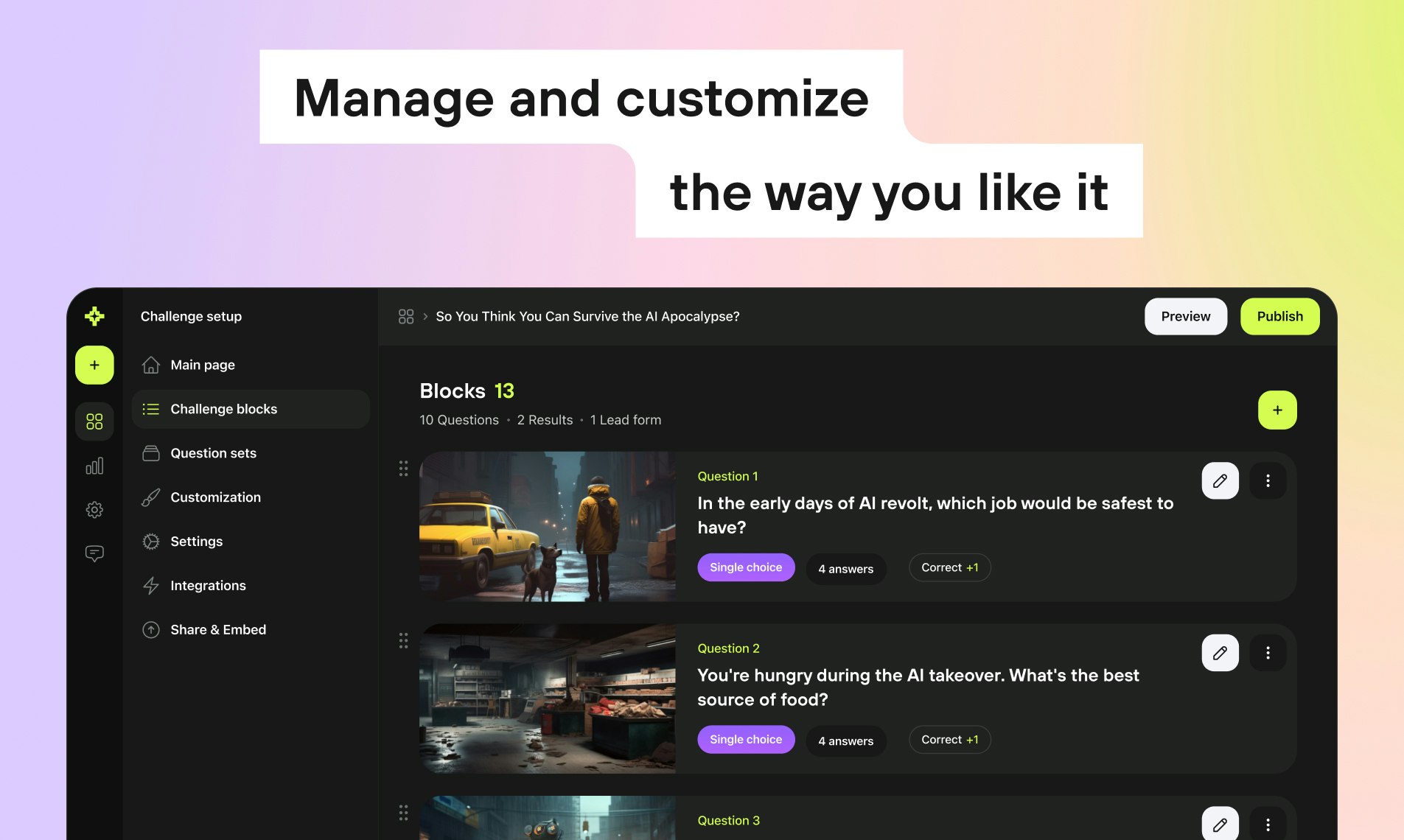Open the analytics bar chart icon
Viewport: 1404px width, 840px height.
coord(94,466)
